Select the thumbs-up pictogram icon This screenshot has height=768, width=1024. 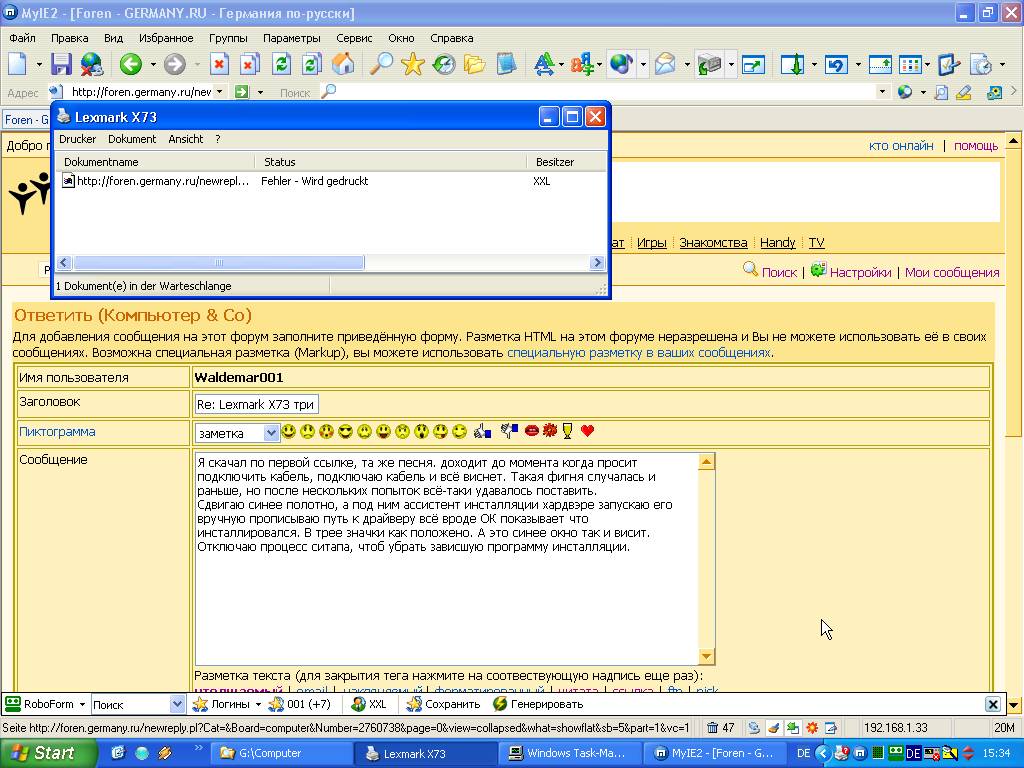(x=482, y=431)
